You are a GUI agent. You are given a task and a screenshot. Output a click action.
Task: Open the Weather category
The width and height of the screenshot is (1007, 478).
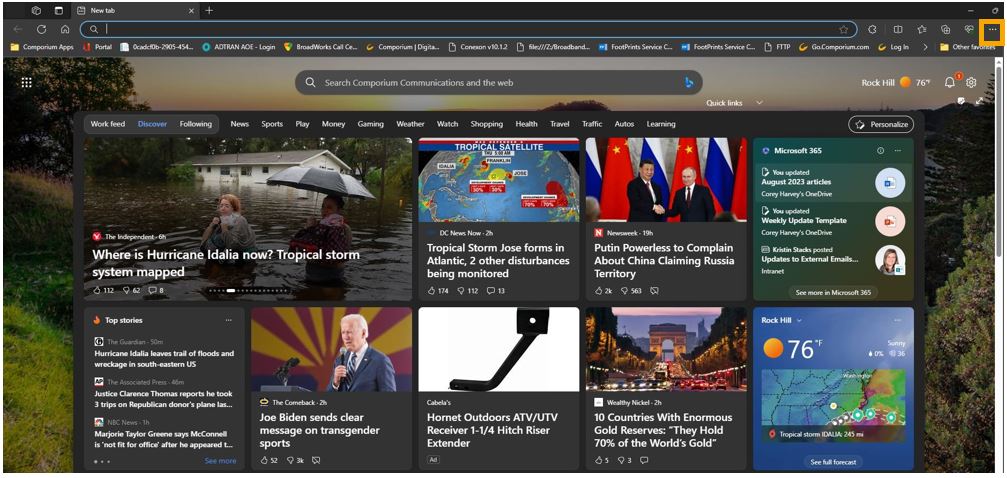[x=410, y=124]
